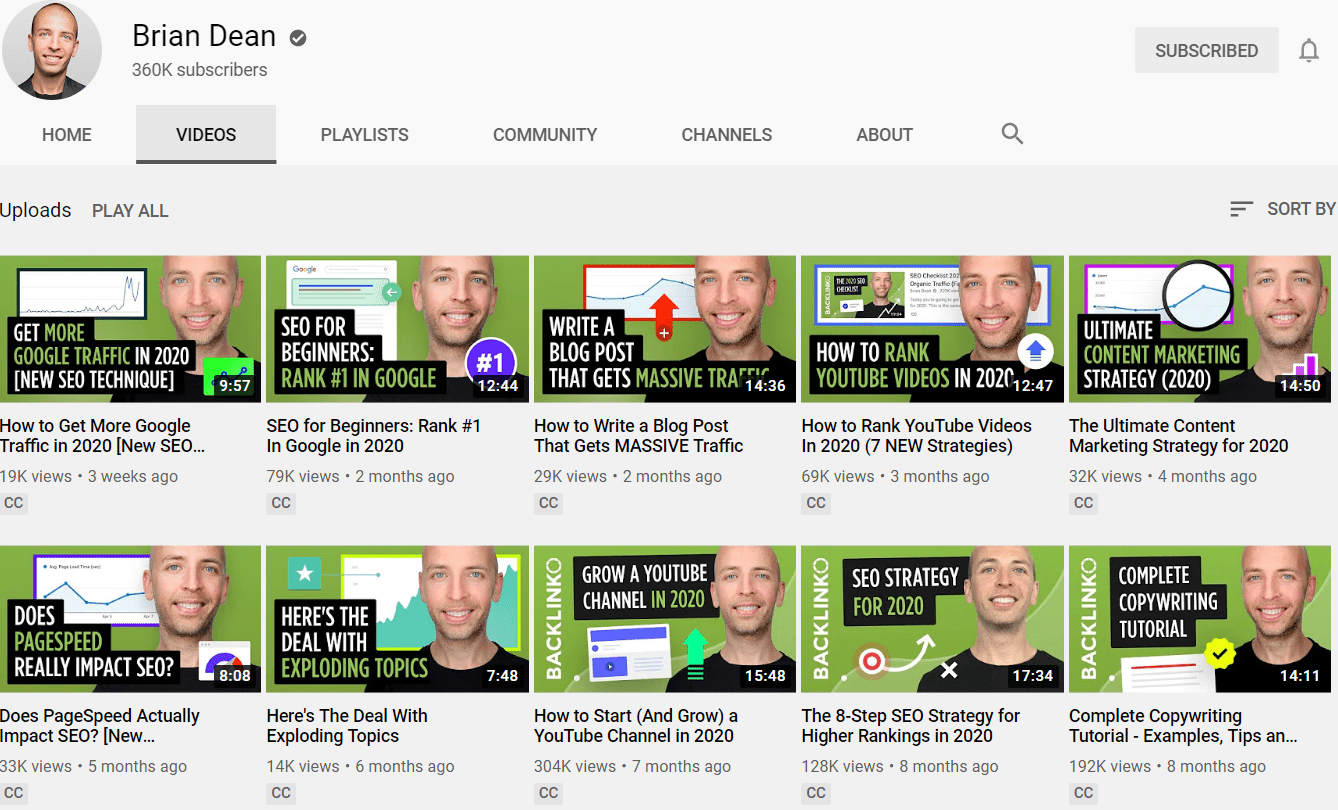Open 'How to Get More Google Traffic in 2020' title
Screen dimensions: 1338x810
pos(103,436)
